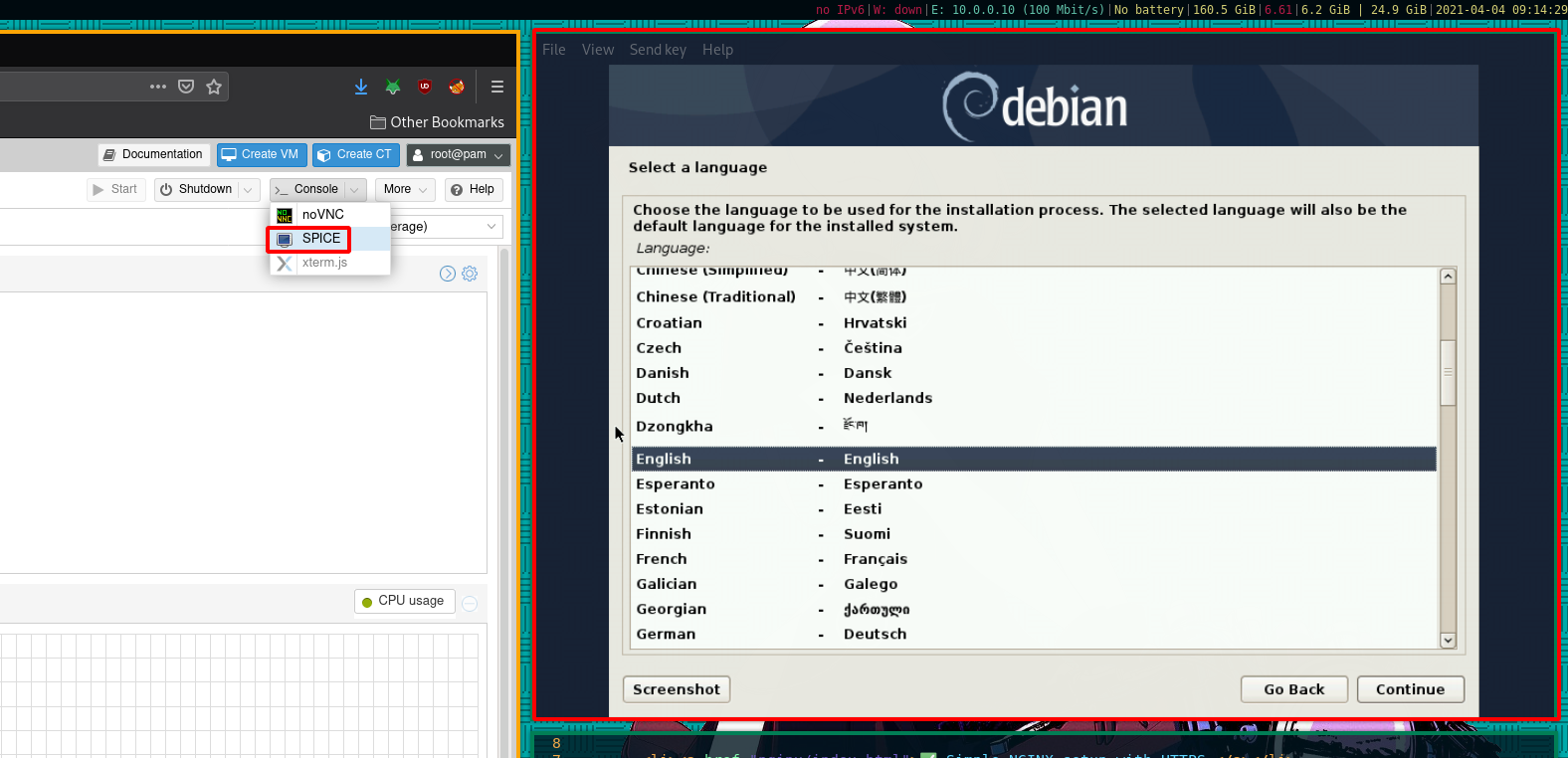Image resolution: width=1568 pixels, height=758 pixels.
Task: Select SPICE console option
Action: pos(329,239)
